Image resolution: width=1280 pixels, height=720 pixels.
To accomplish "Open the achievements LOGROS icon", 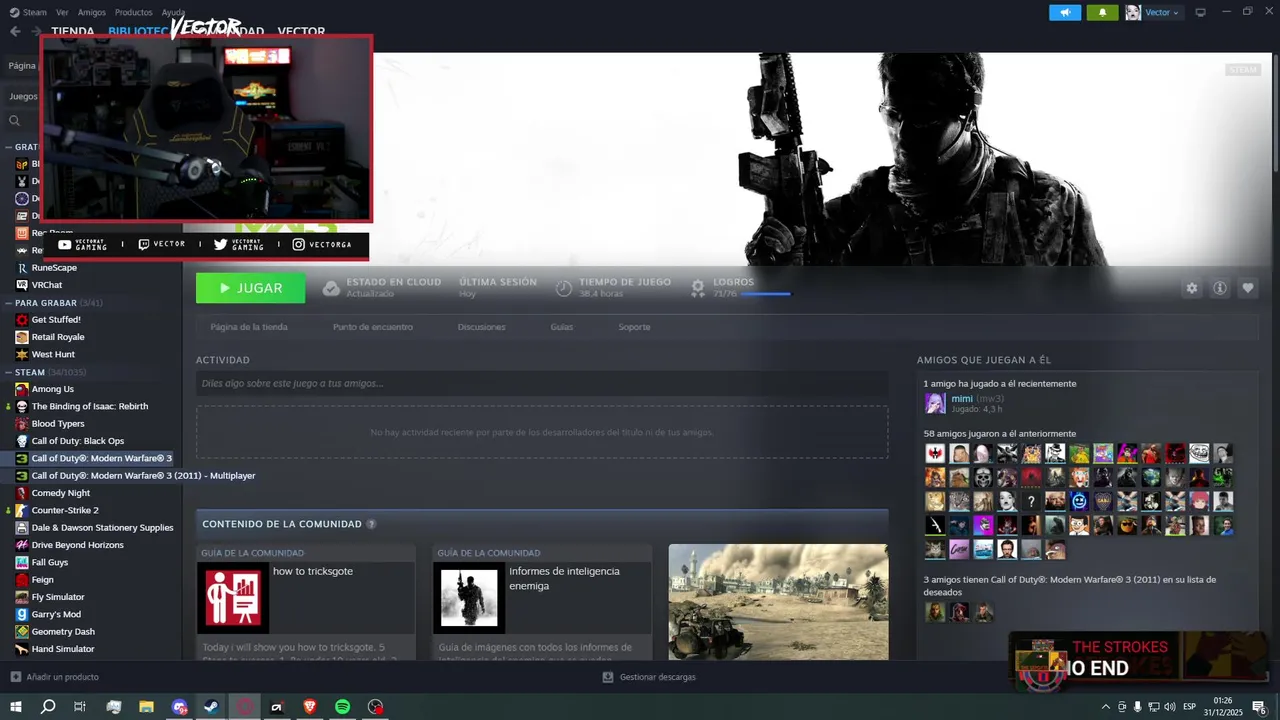I will pyautogui.click(x=698, y=288).
